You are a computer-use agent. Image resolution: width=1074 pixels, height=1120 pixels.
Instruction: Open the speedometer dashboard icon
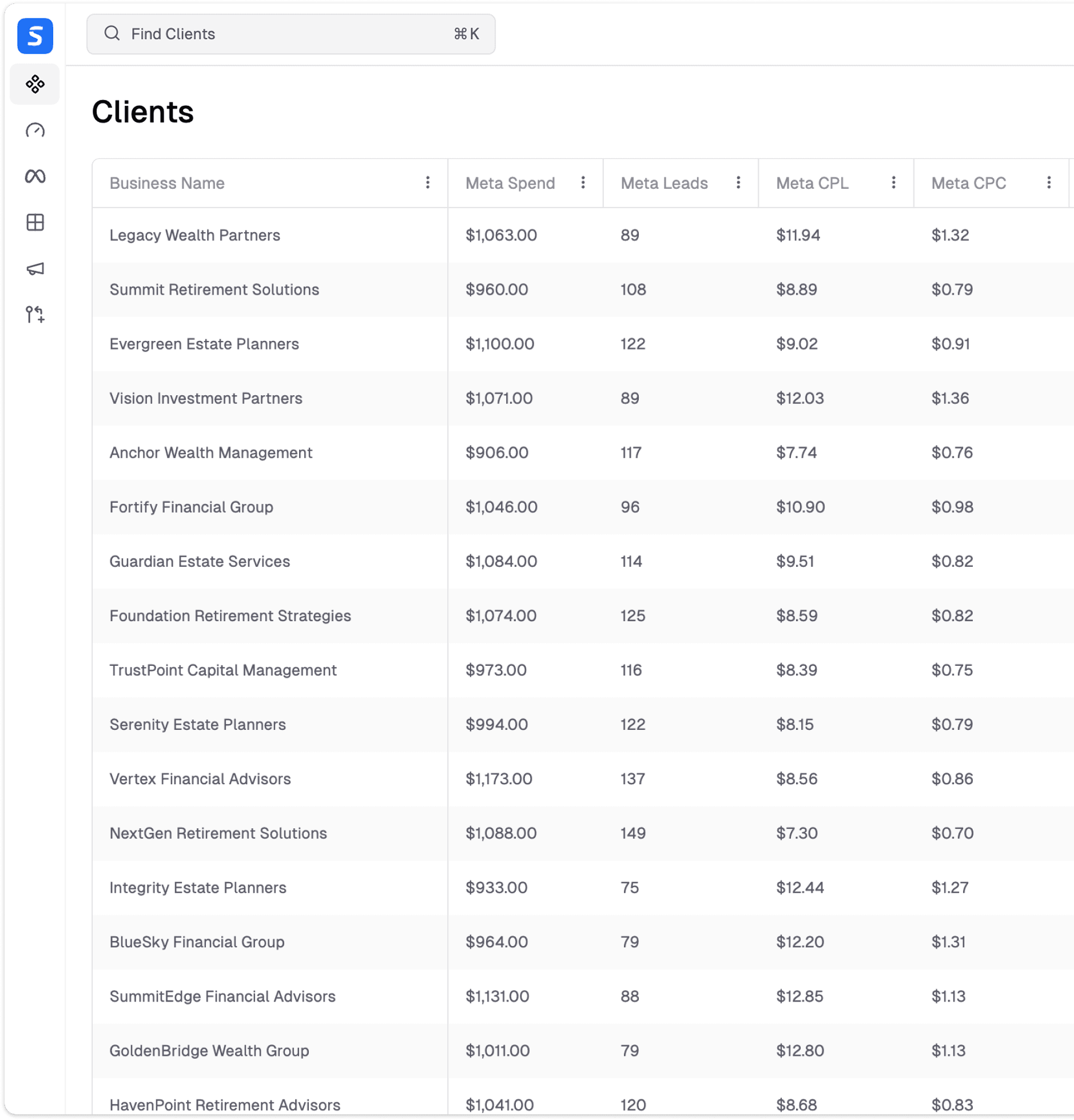(x=35, y=130)
